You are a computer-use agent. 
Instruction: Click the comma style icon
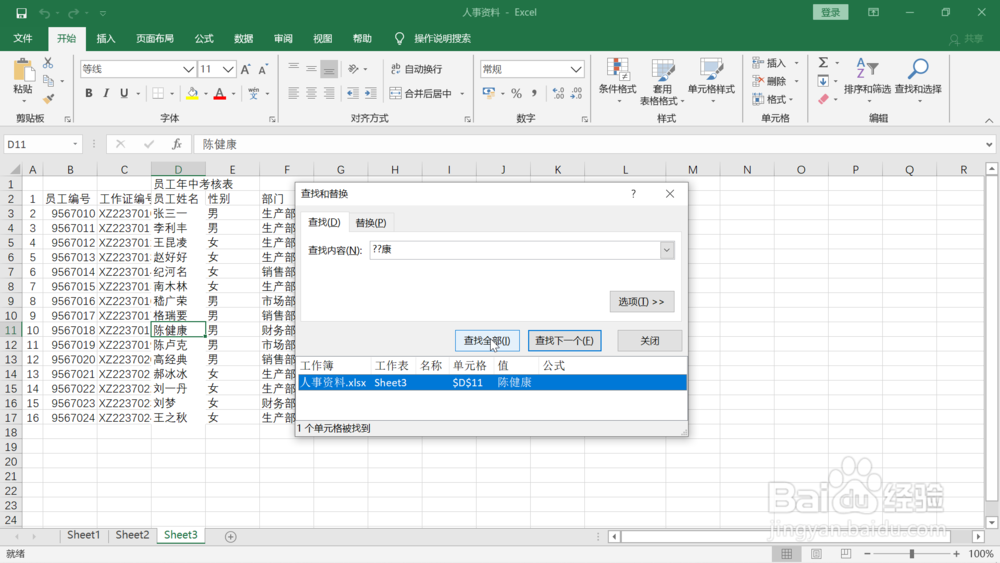pyautogui.click(x=534, y=93)
